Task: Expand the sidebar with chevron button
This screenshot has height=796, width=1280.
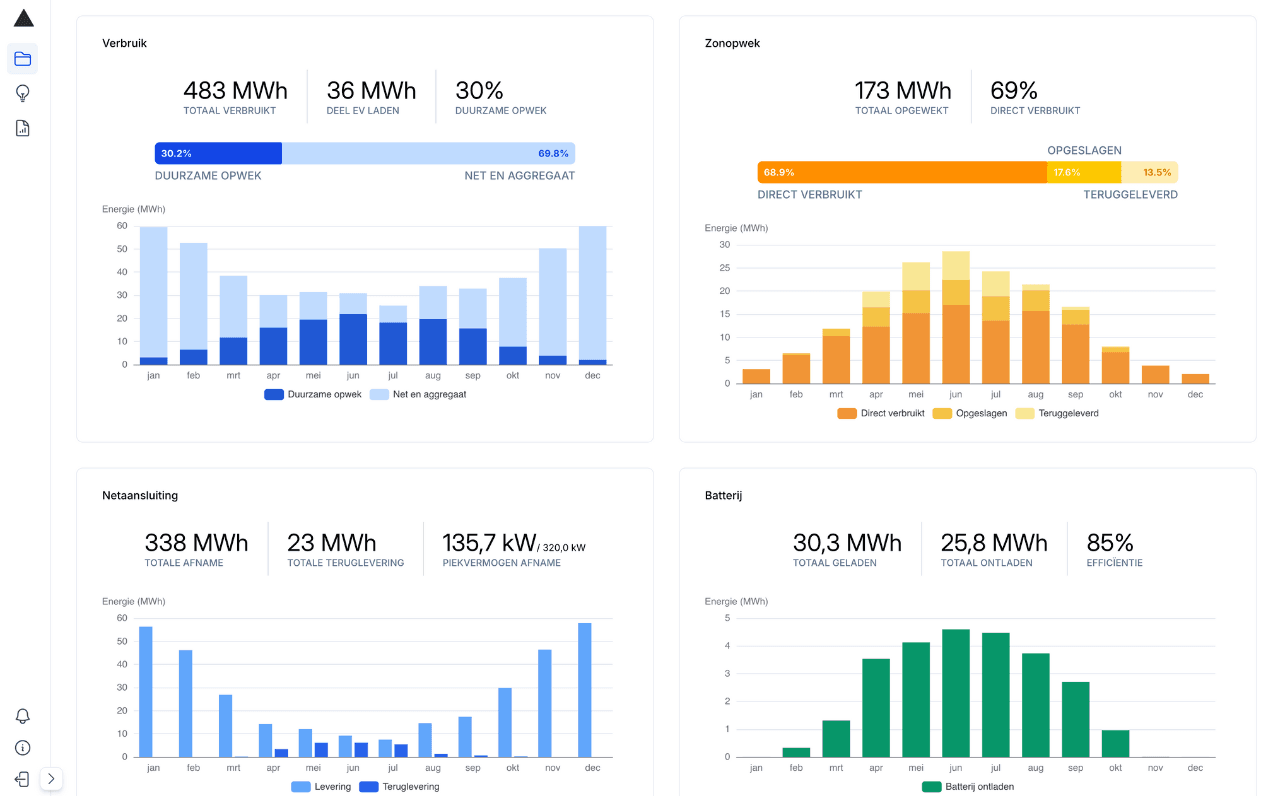Action: (x=51, y=779)
